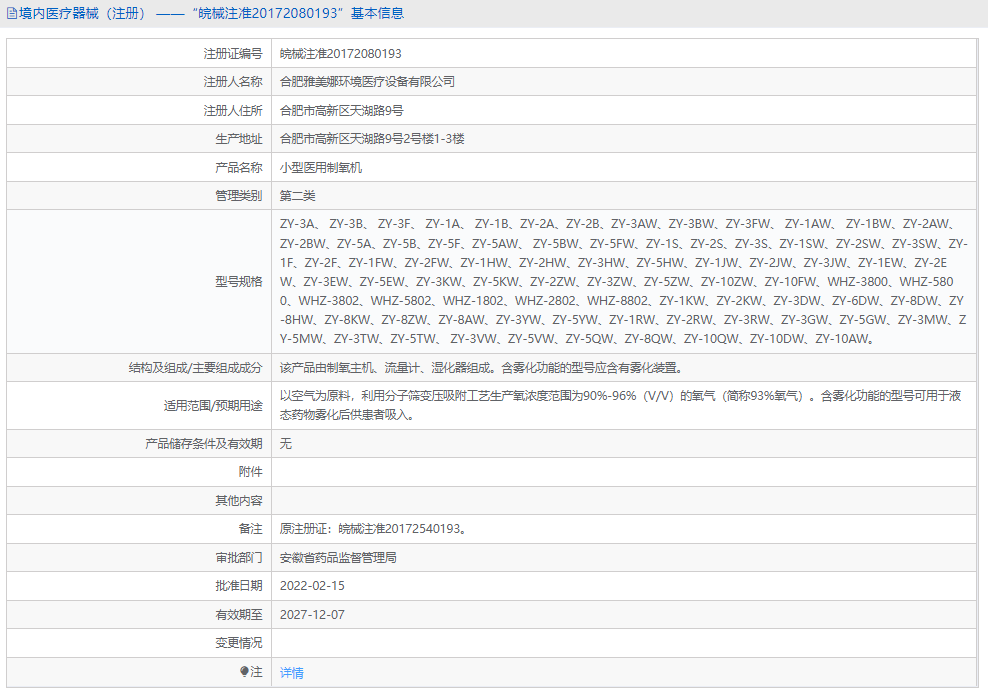The height and width of the screenshot is (696, 988).
Task: Click the 结构及组成/主要组成成分 label
Action: tap(195, 368)
